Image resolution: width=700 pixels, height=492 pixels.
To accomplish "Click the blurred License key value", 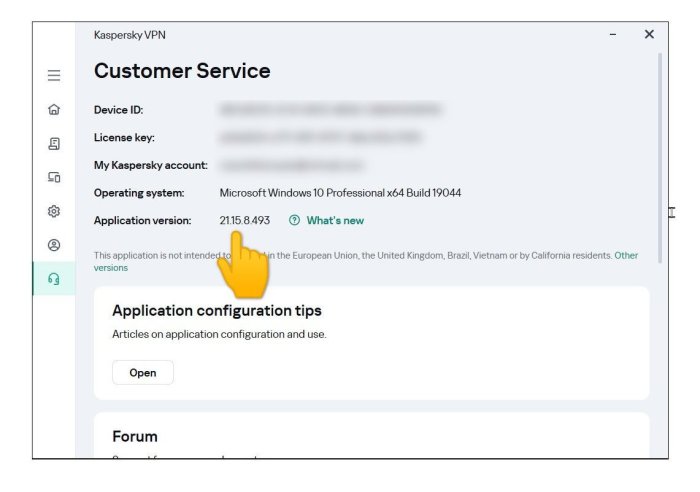I will [x=320, y=138].
